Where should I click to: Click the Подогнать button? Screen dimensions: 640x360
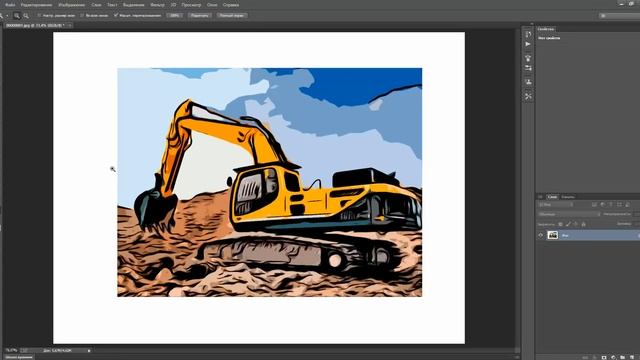tap(200, 16)
